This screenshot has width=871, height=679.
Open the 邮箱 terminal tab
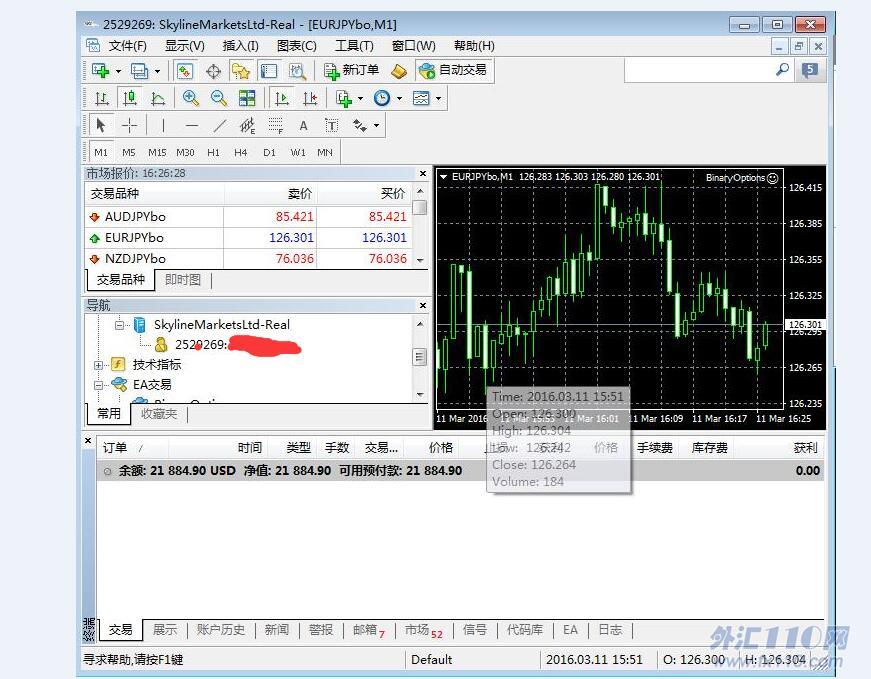[x=368, y=630]
